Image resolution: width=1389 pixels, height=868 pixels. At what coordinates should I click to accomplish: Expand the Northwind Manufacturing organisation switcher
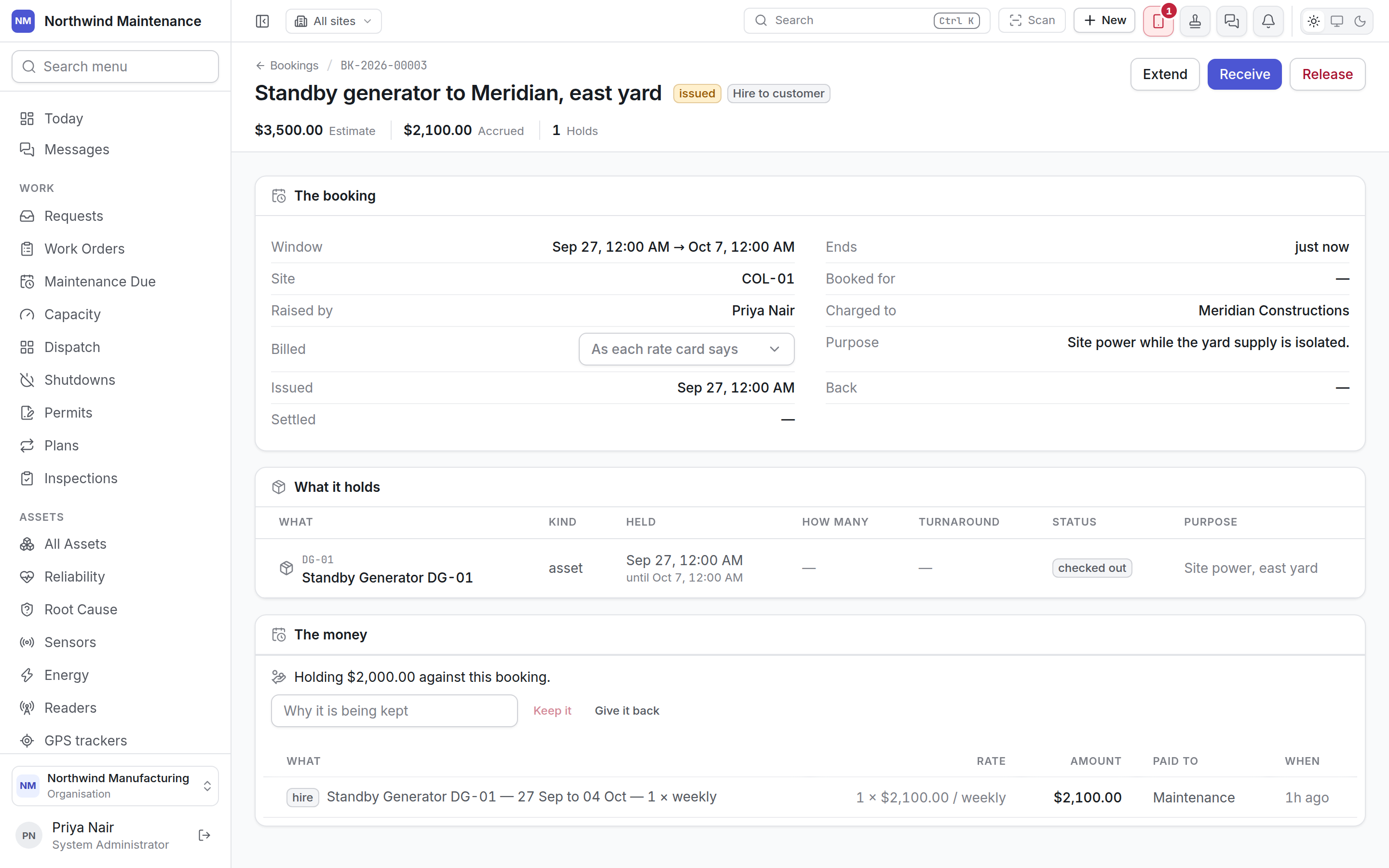(x=115, y=786)
